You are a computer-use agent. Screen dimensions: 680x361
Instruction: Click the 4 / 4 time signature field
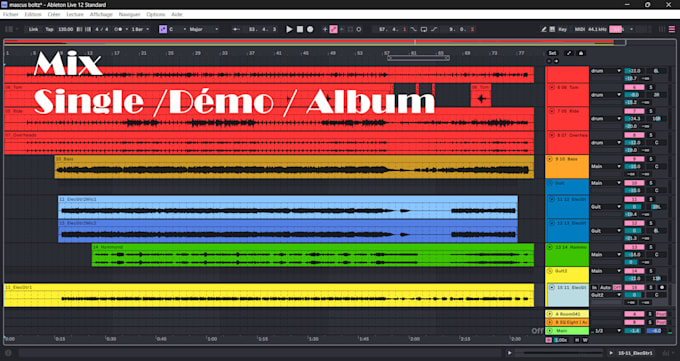click(102, 30)
